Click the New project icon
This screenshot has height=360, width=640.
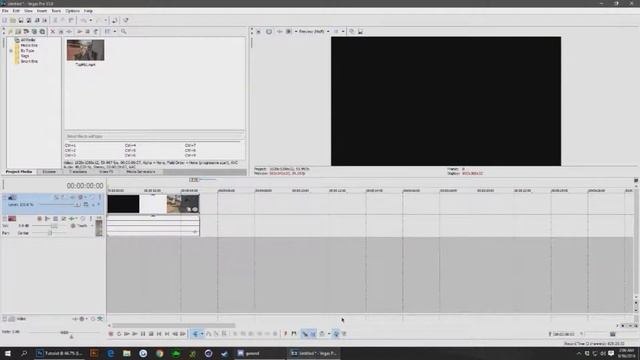(x=4, y=20)
